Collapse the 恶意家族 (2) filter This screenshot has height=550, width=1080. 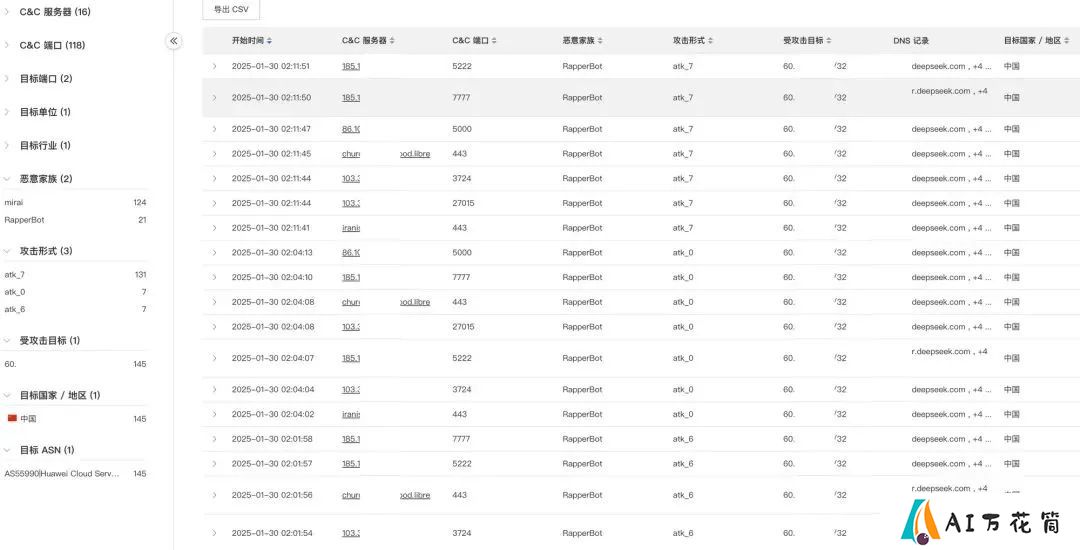coord(7,179)
